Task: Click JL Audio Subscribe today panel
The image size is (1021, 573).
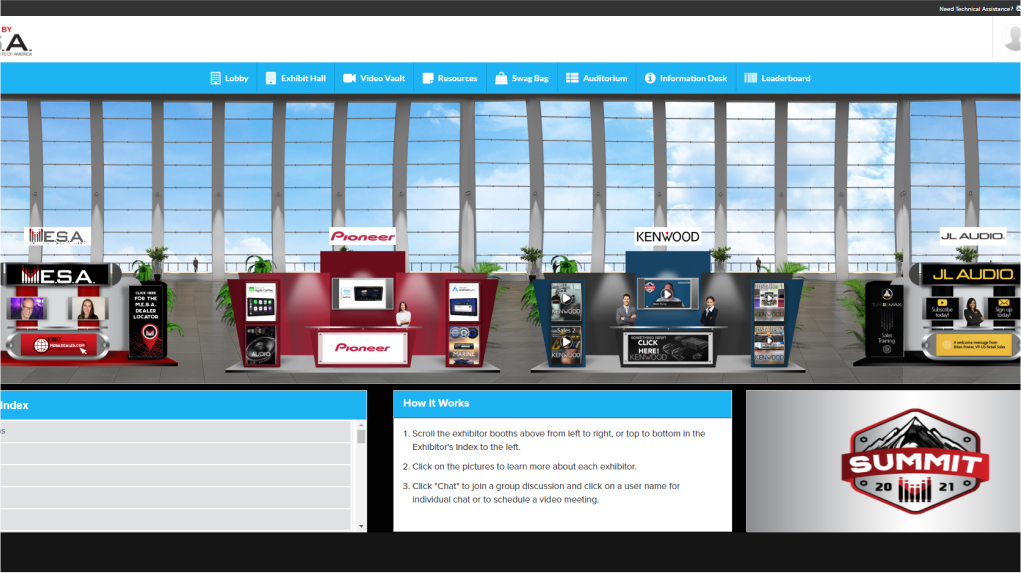Action: (942, 308)
